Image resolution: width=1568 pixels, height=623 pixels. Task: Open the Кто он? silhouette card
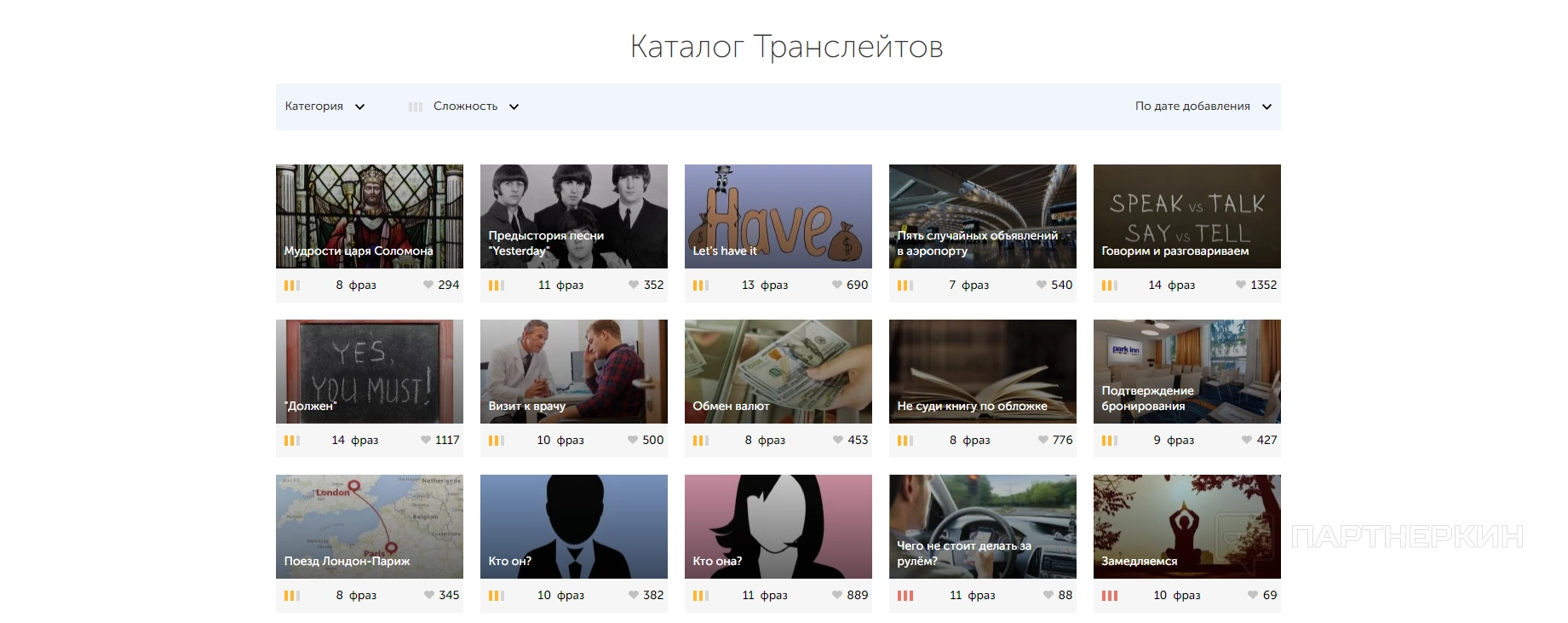[573, 526]
